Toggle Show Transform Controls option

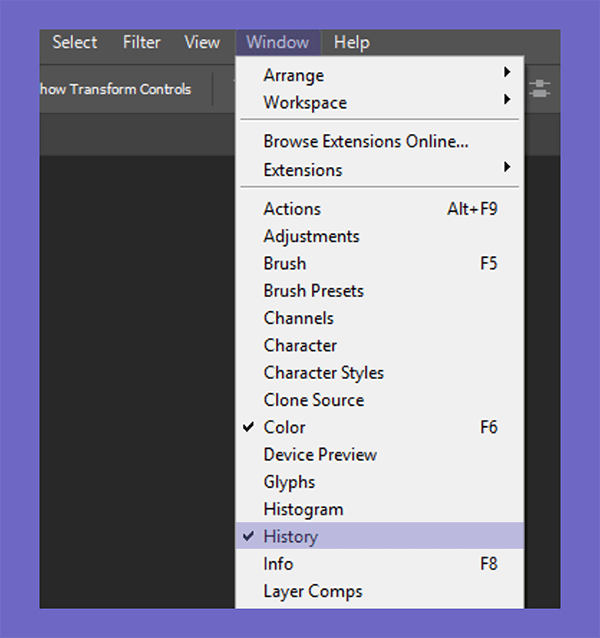pyautogui.click(x=115, y=89)
